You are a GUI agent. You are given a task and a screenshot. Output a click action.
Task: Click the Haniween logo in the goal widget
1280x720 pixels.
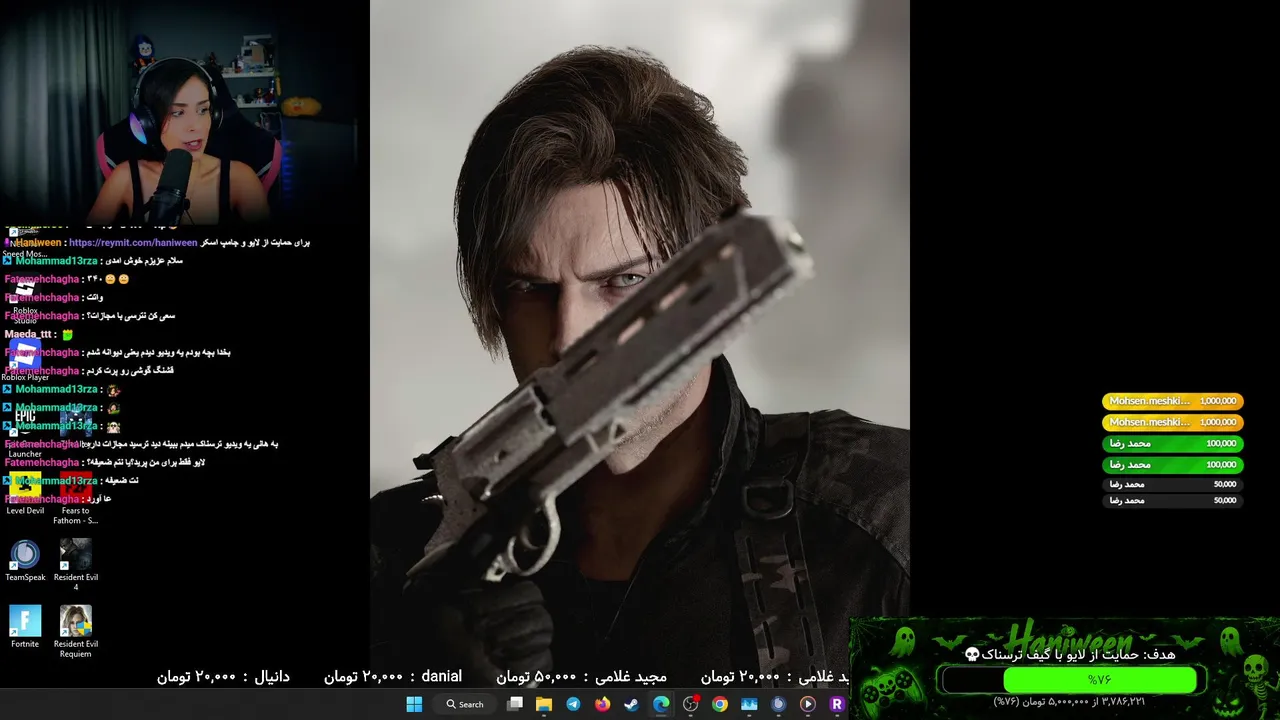pyautogui.click(x=1069, y=636)
